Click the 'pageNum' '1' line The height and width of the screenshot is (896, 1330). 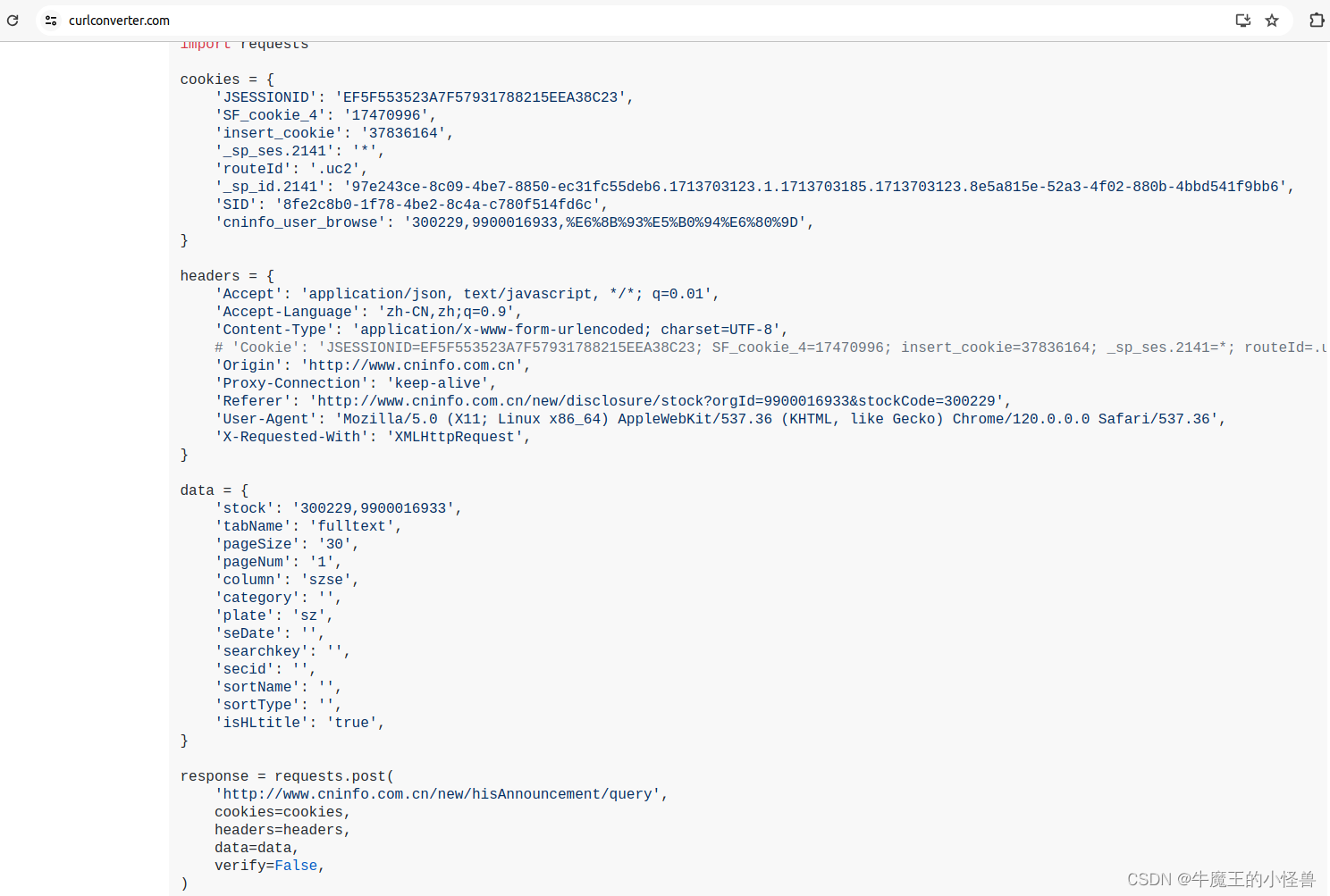278,562
